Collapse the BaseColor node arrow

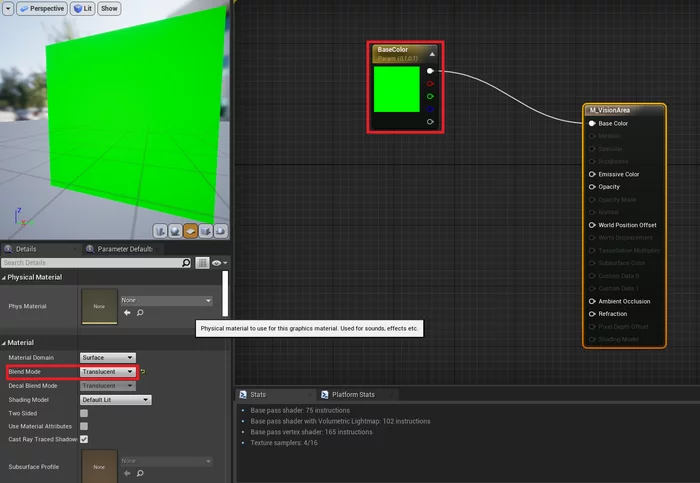432,54
